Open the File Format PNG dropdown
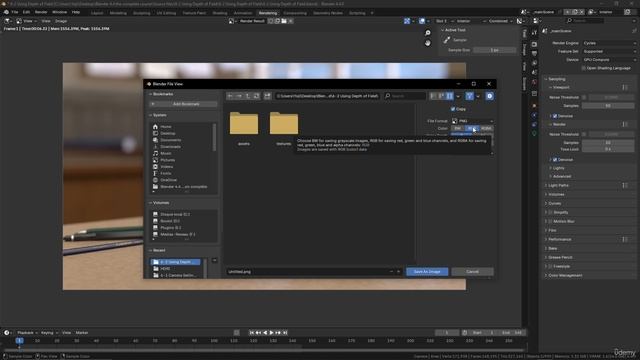The image size is (640, 360). [472, 121]
